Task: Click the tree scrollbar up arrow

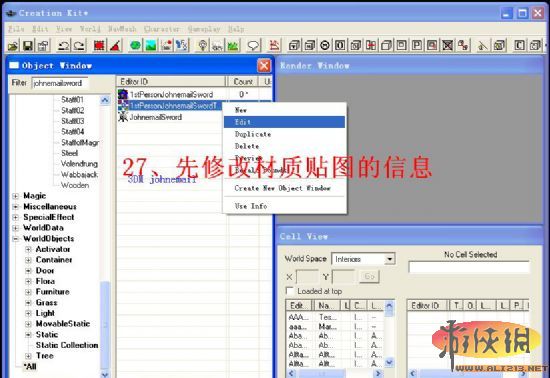Action: [x=105, y=100]
